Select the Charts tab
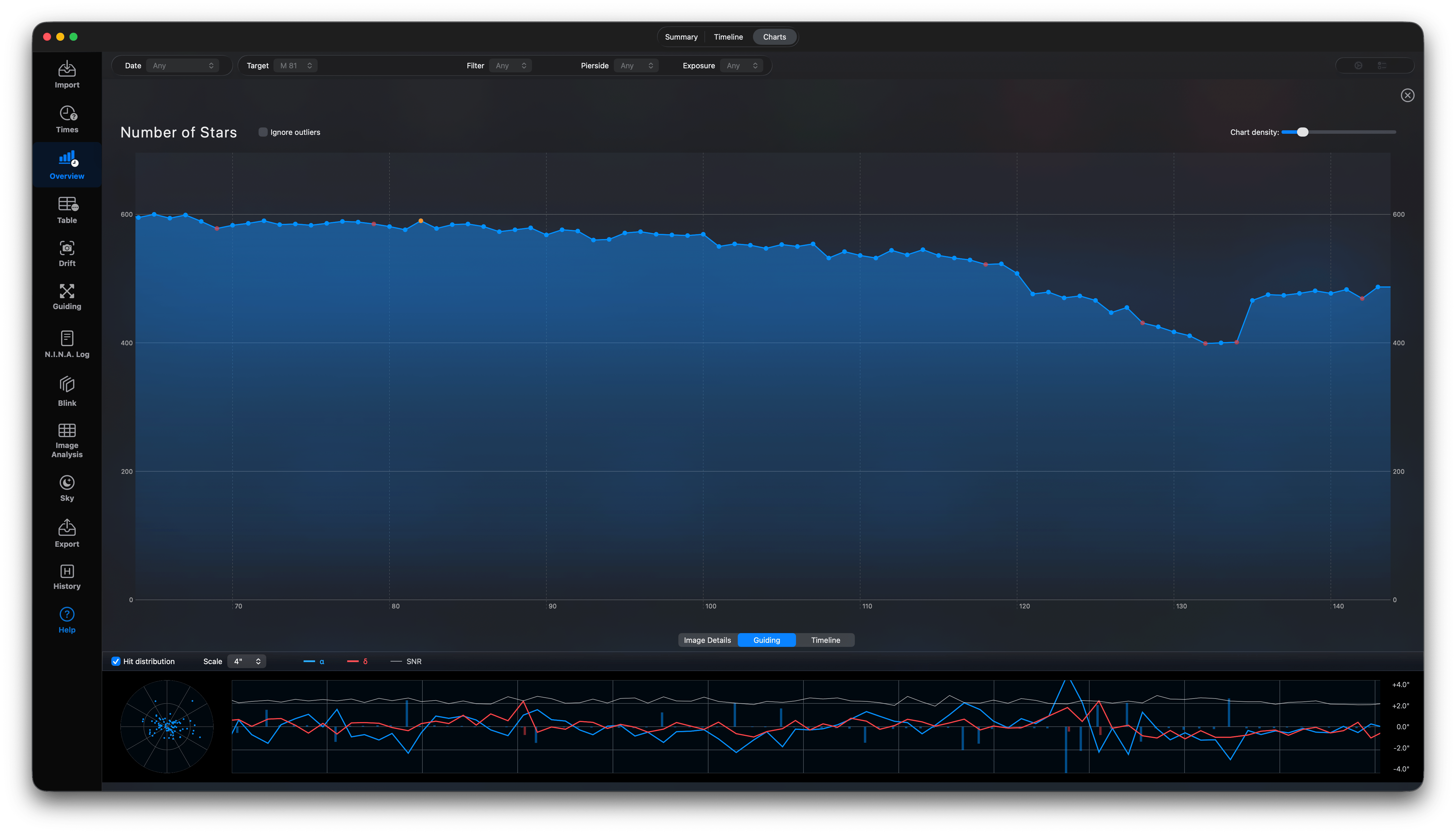 tap(774, 37)
